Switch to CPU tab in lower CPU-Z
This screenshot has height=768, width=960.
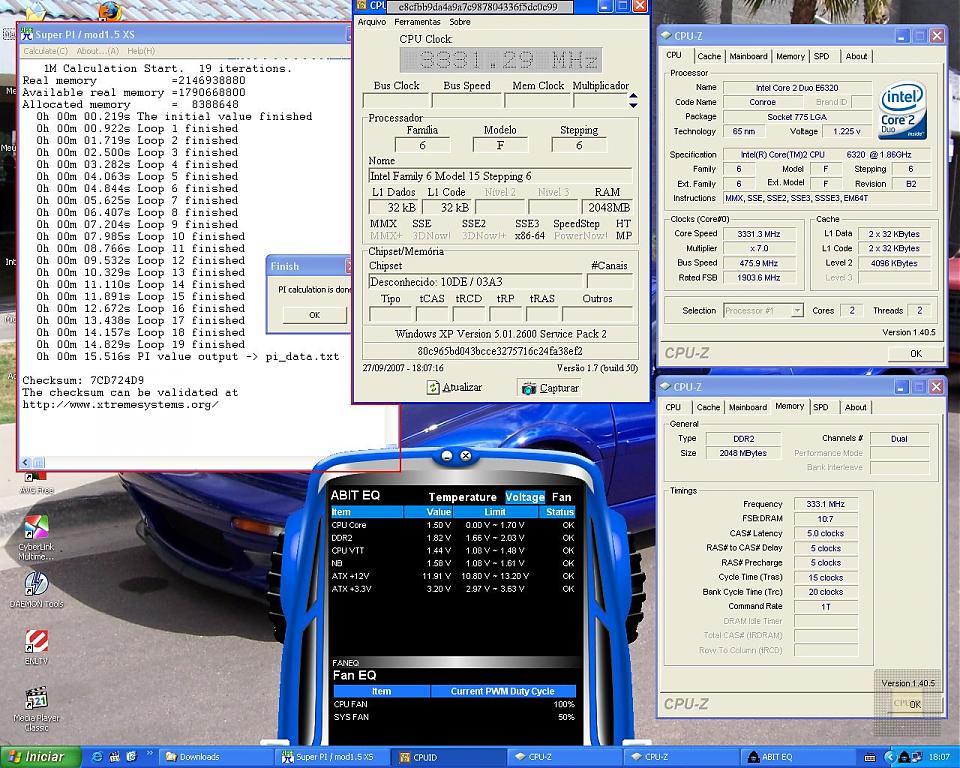tap(673, 407)
